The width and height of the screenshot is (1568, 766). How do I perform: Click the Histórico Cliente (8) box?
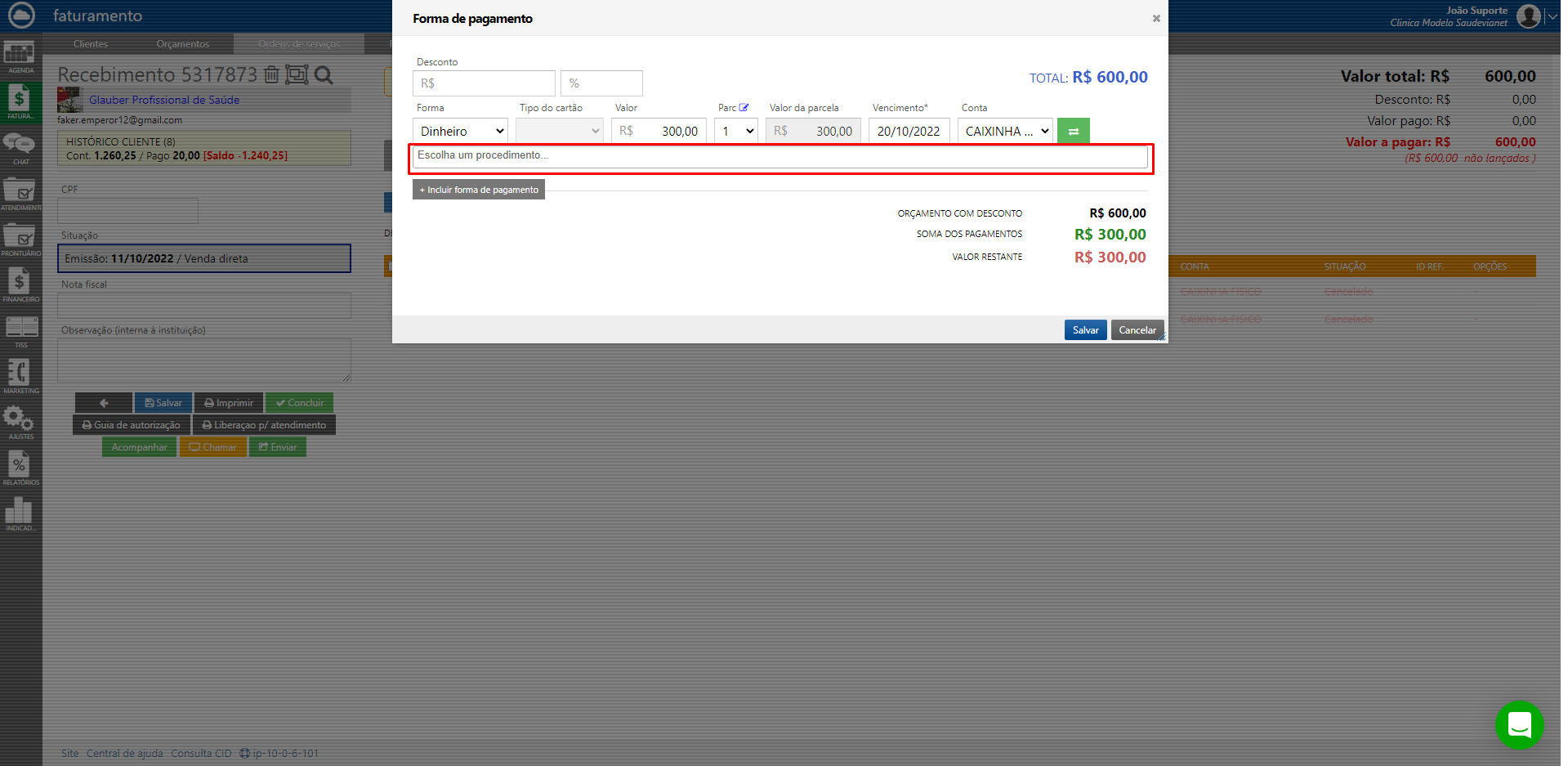[x=204, y=149]
